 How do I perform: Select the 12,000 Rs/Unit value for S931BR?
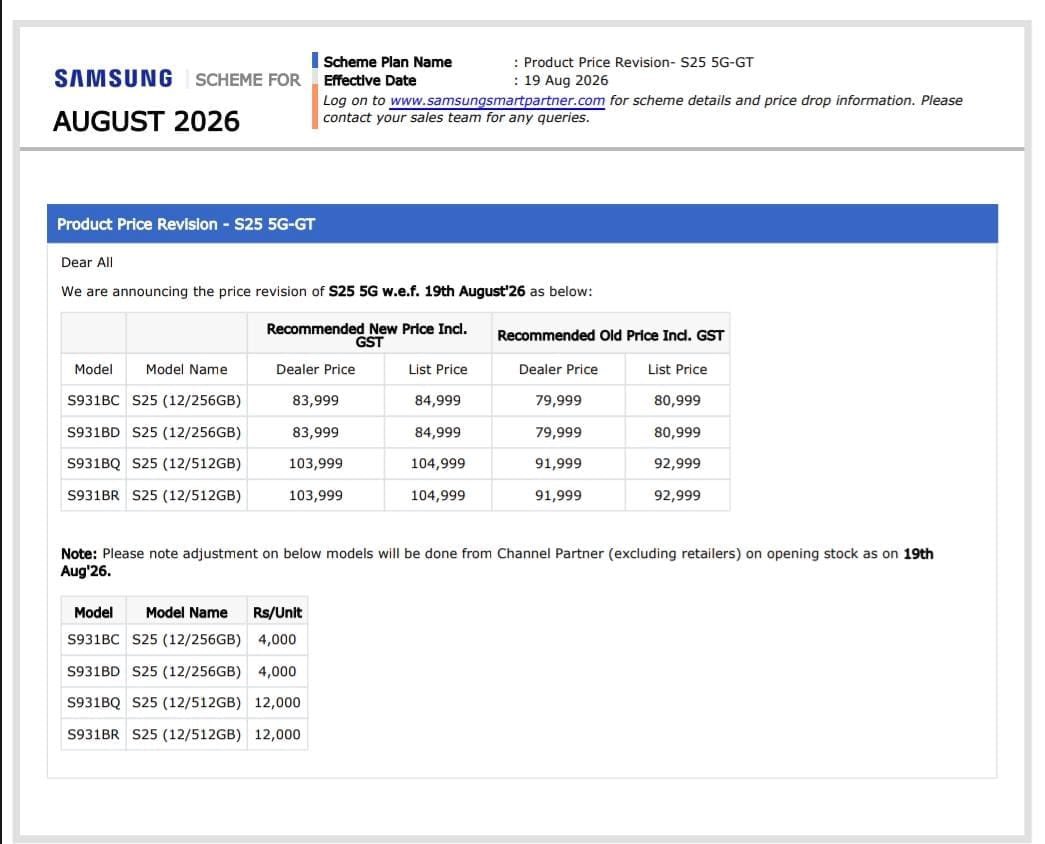click(277, 734)
